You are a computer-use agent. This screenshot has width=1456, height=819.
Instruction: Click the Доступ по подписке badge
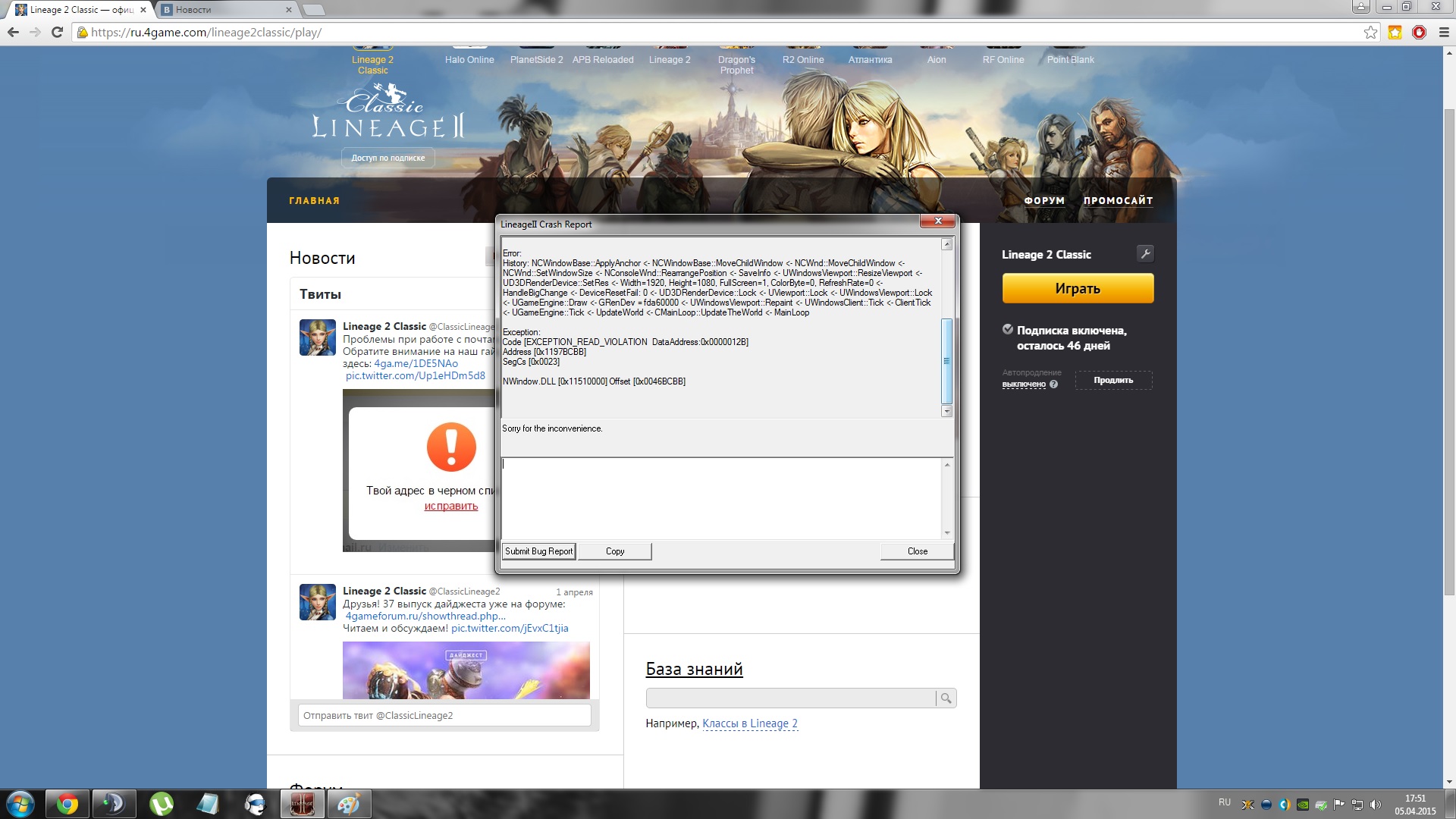[x=388, y=158]
